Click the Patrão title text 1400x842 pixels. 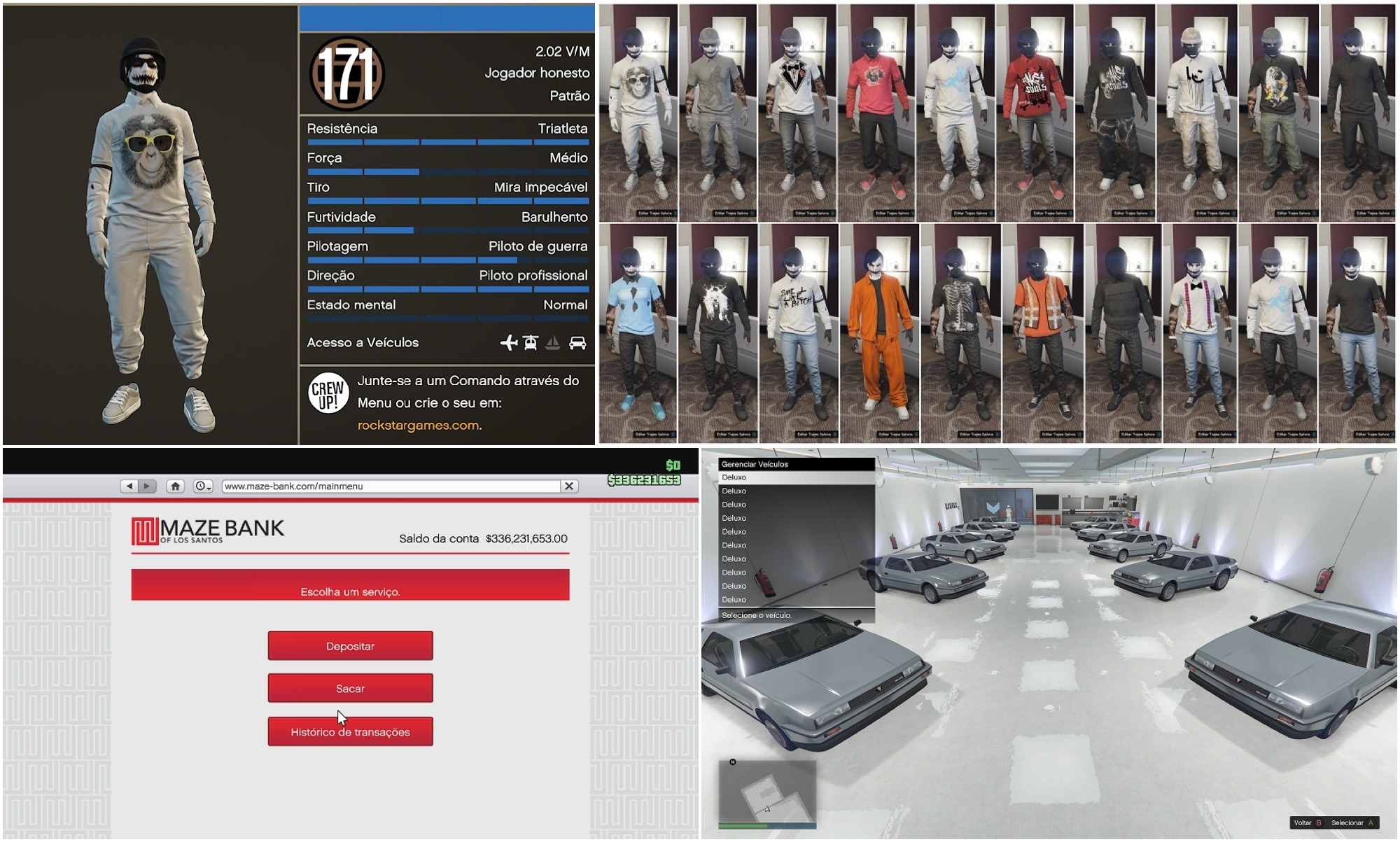point(570,95)
